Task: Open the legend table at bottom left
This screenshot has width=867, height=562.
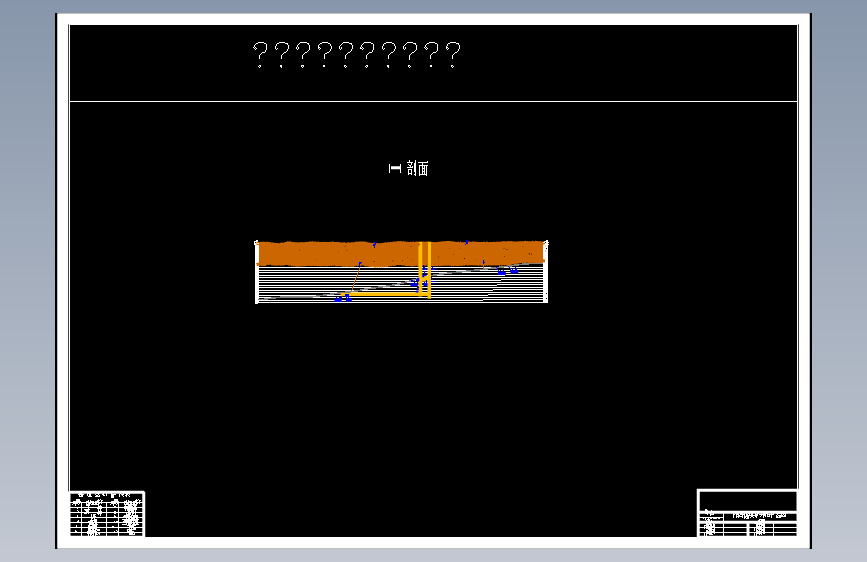Action: click(107, 514)
